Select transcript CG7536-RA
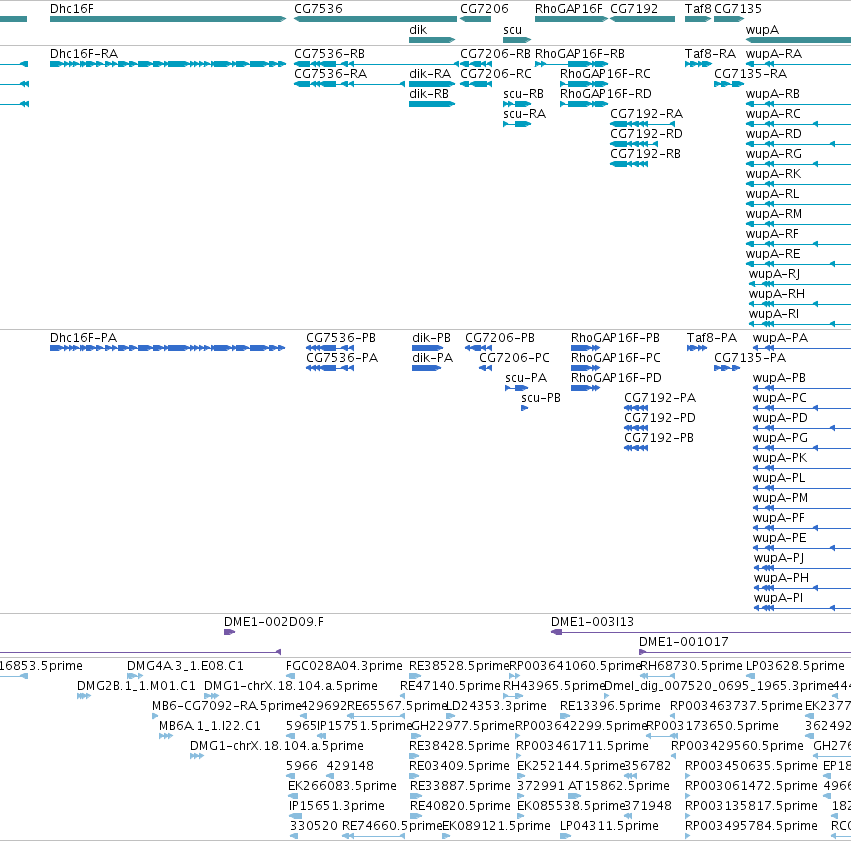 tap(350, 84)
